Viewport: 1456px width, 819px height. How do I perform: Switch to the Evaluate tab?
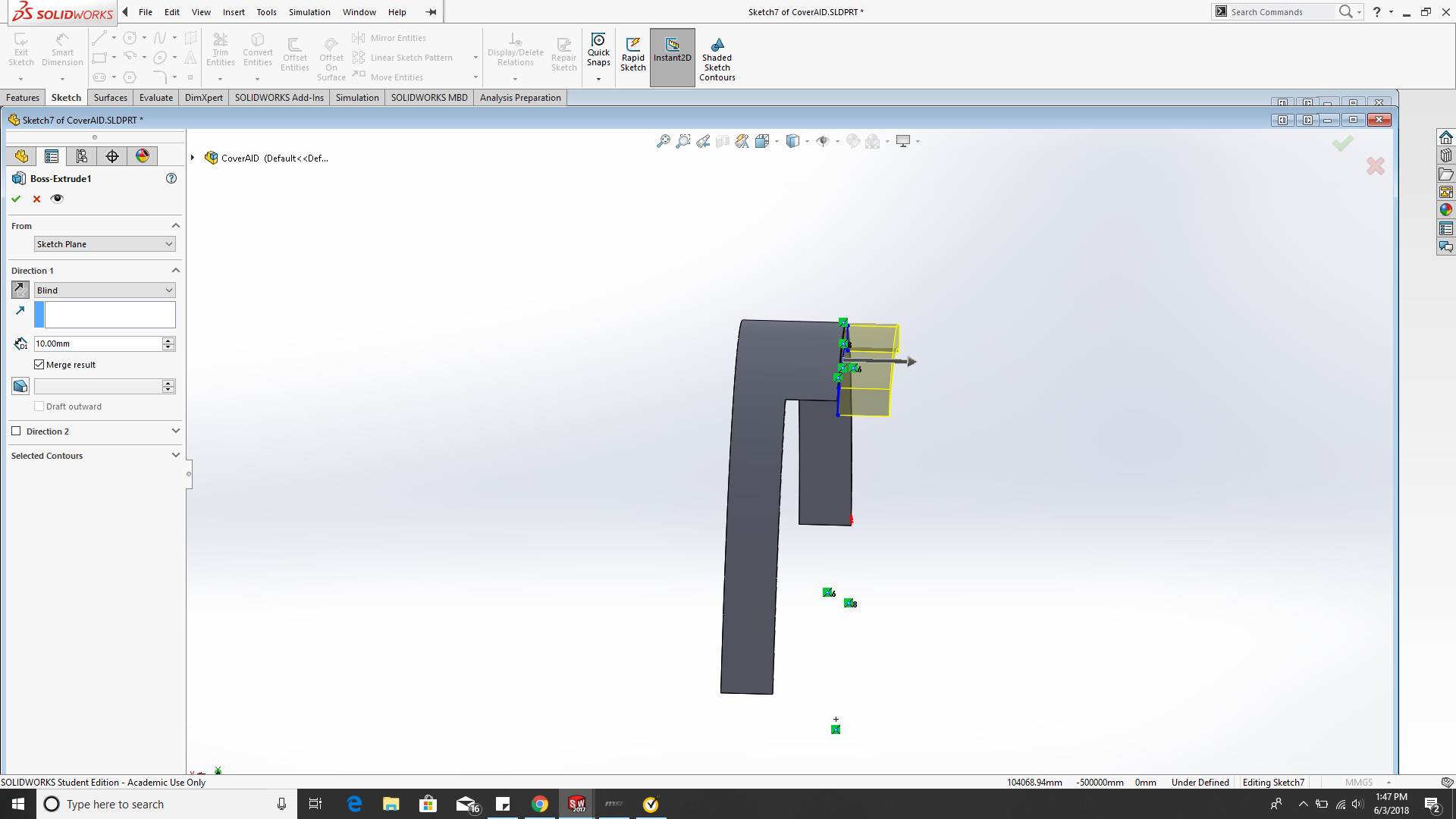coord(156,98)
